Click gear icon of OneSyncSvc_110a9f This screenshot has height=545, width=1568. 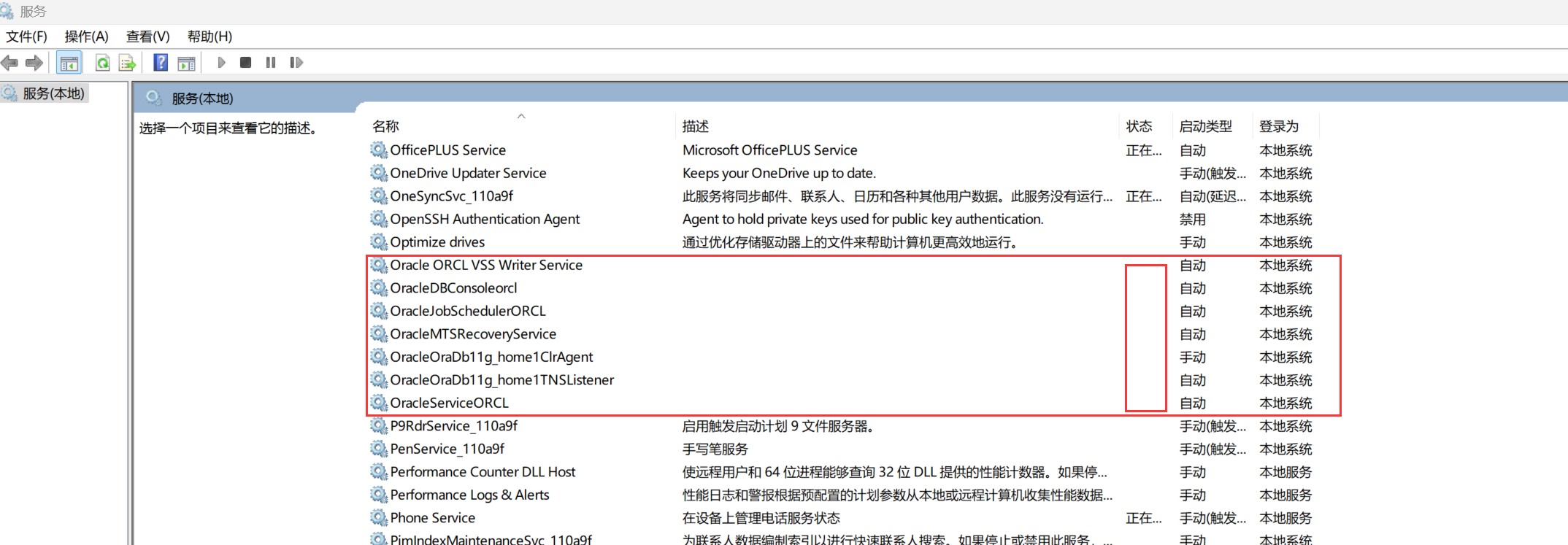click(x=378, y=196)
